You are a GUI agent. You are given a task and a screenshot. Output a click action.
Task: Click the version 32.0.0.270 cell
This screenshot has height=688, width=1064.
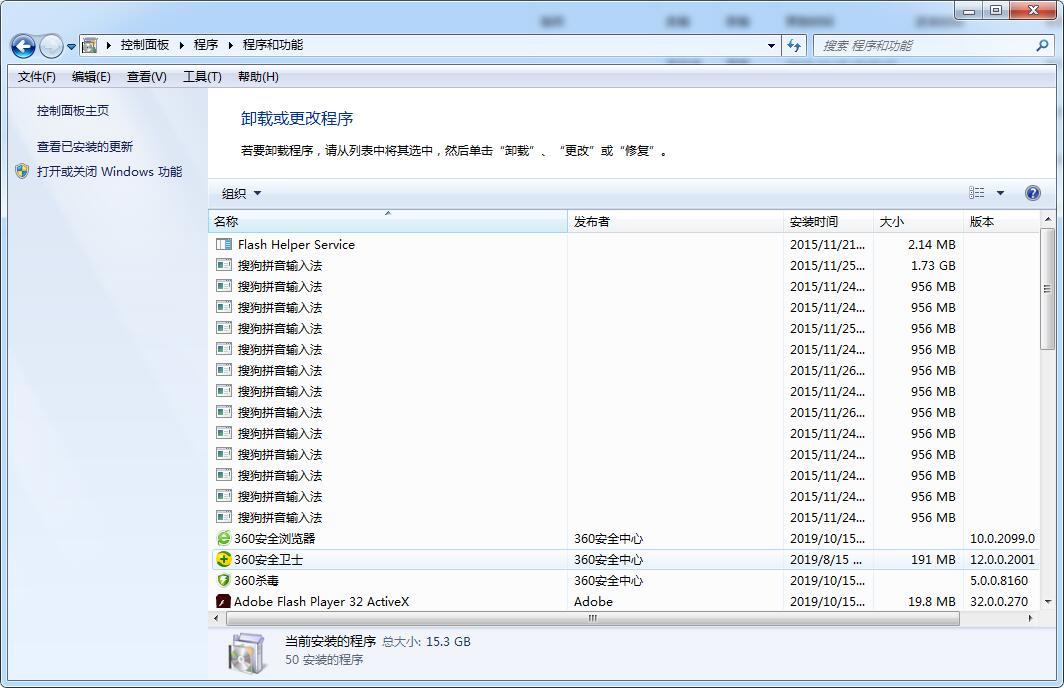point(999,602)
